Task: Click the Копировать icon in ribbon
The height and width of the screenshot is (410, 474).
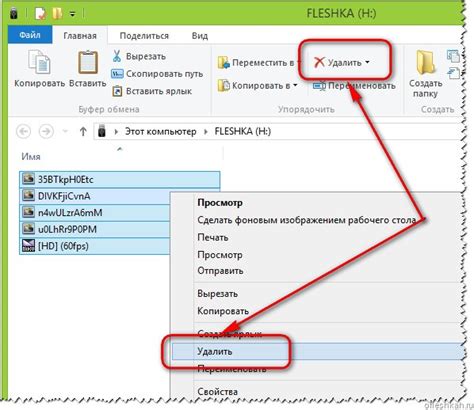Action: (x=39, y=62)
